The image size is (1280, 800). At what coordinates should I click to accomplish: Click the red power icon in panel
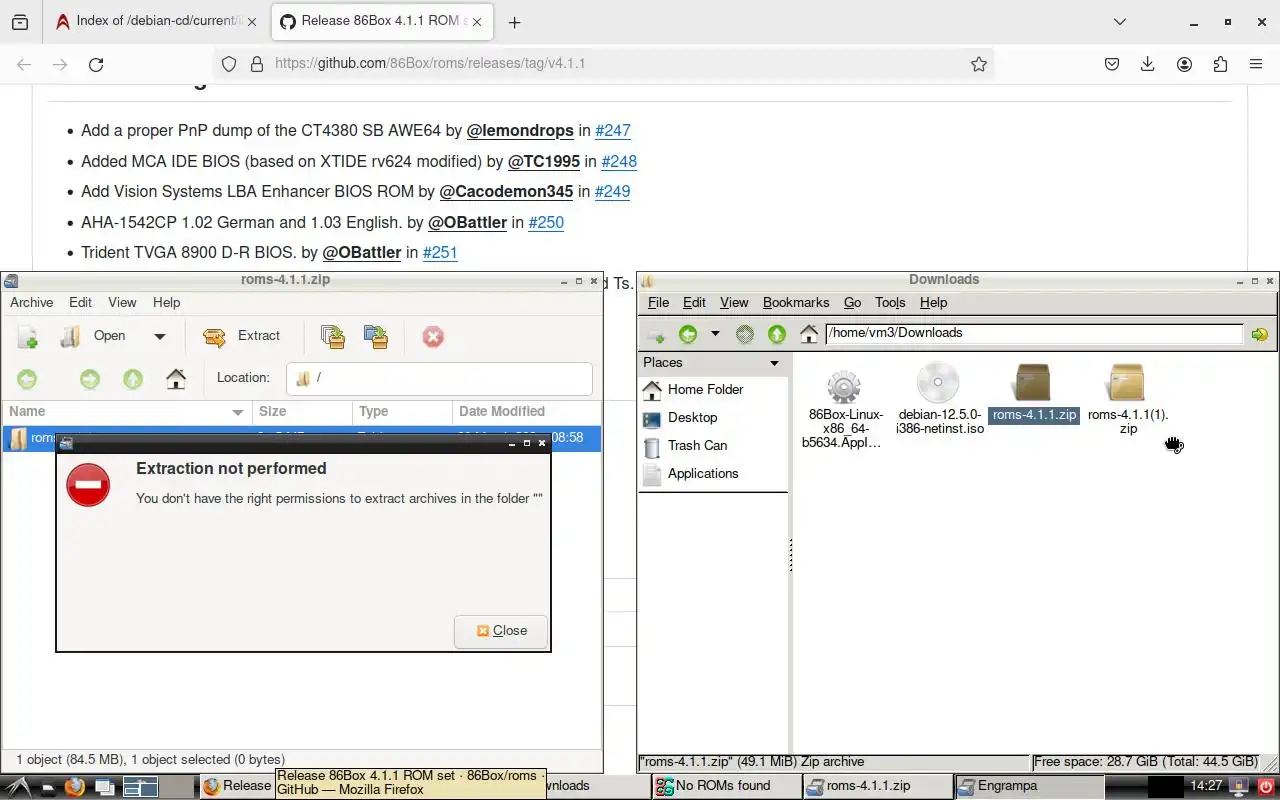click(x=1266, y=787)
